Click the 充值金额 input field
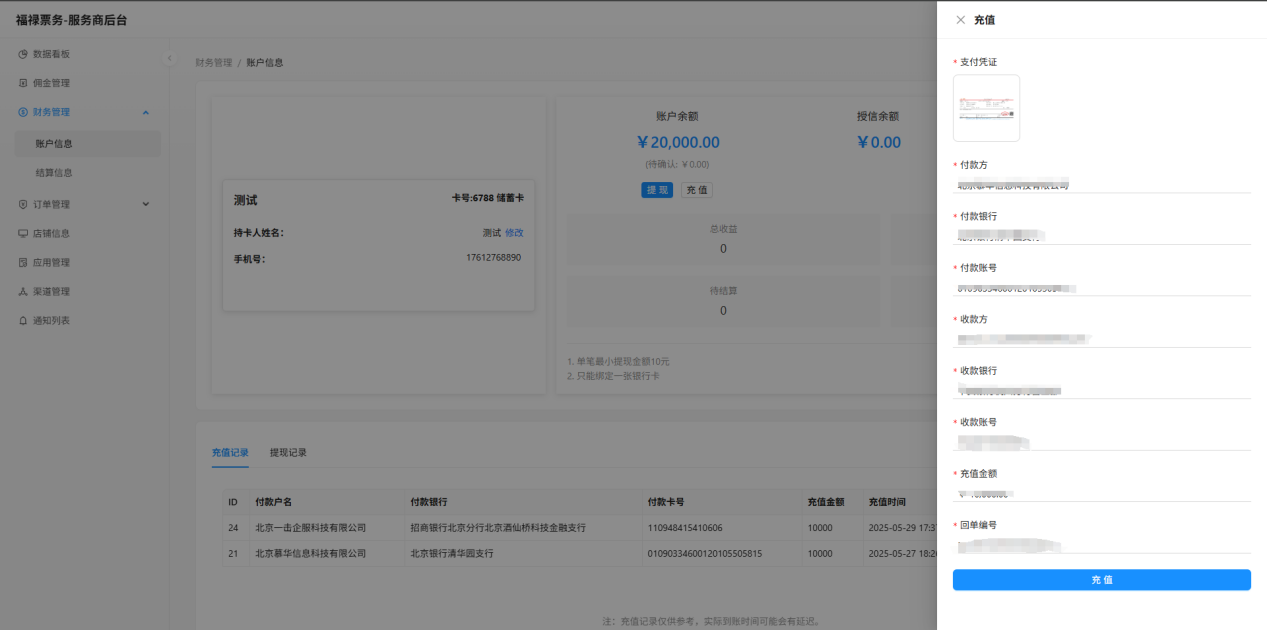The width and height of the screenshot is (1267, 630). [1101, 493]
